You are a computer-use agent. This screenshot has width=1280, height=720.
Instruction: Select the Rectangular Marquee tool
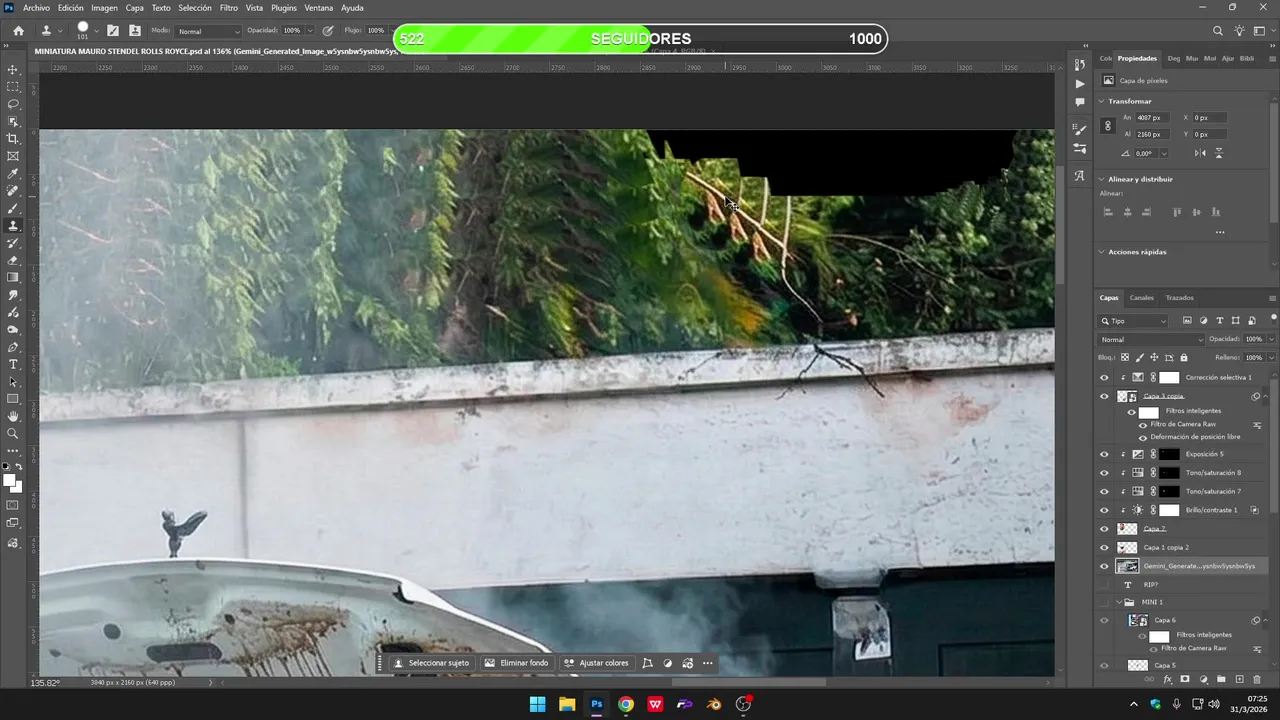(13, 87)
